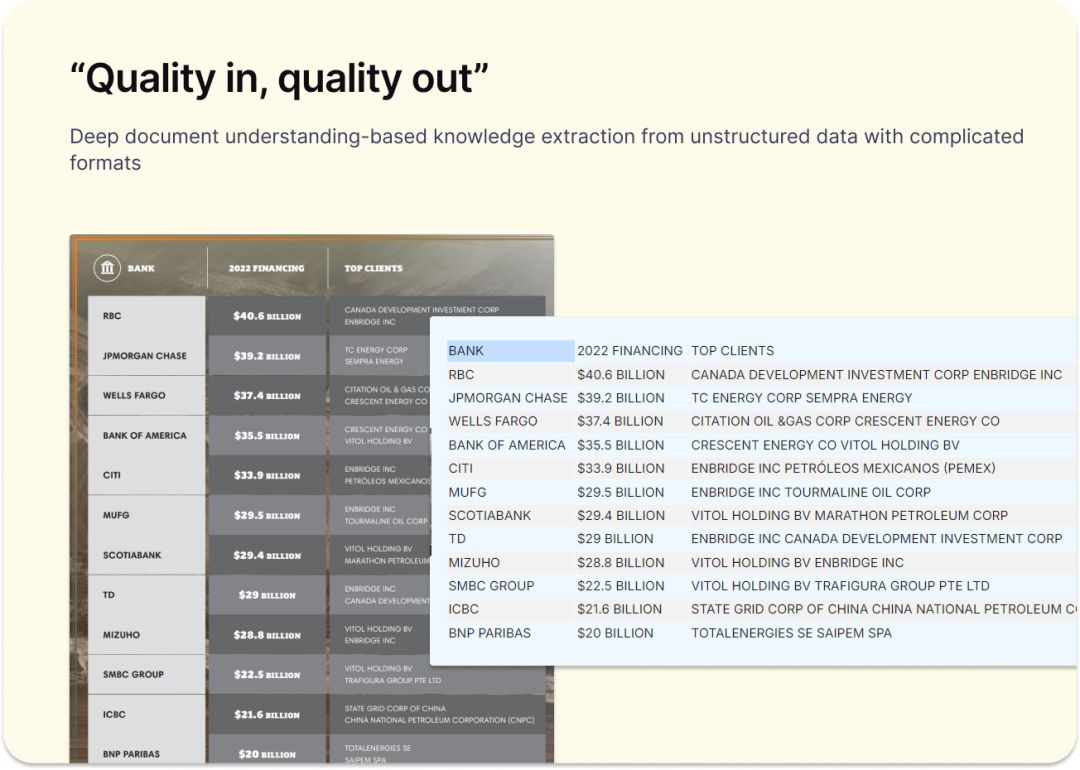Click the "$40.6 BILLION" extracted value
The image size is (1080, 770).
point(621,375)
